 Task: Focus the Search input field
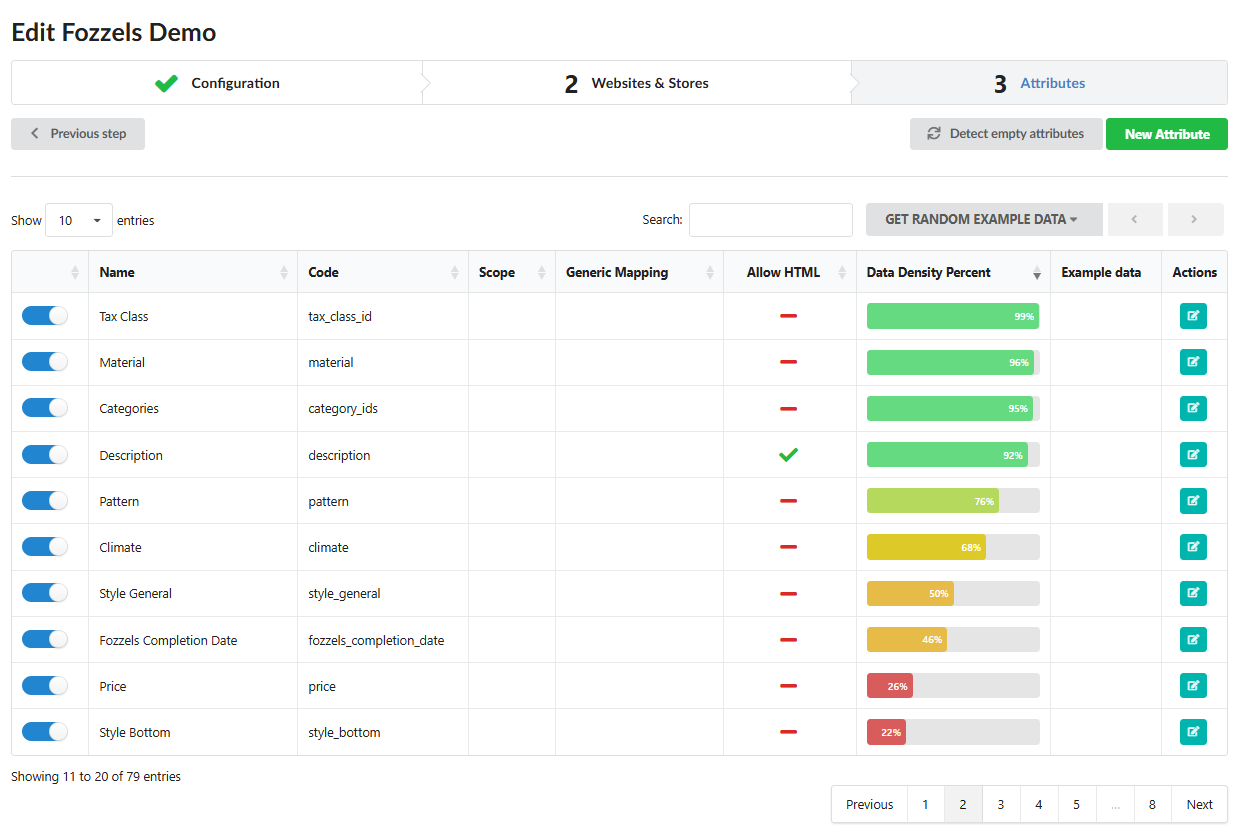(x=771, y=220)
